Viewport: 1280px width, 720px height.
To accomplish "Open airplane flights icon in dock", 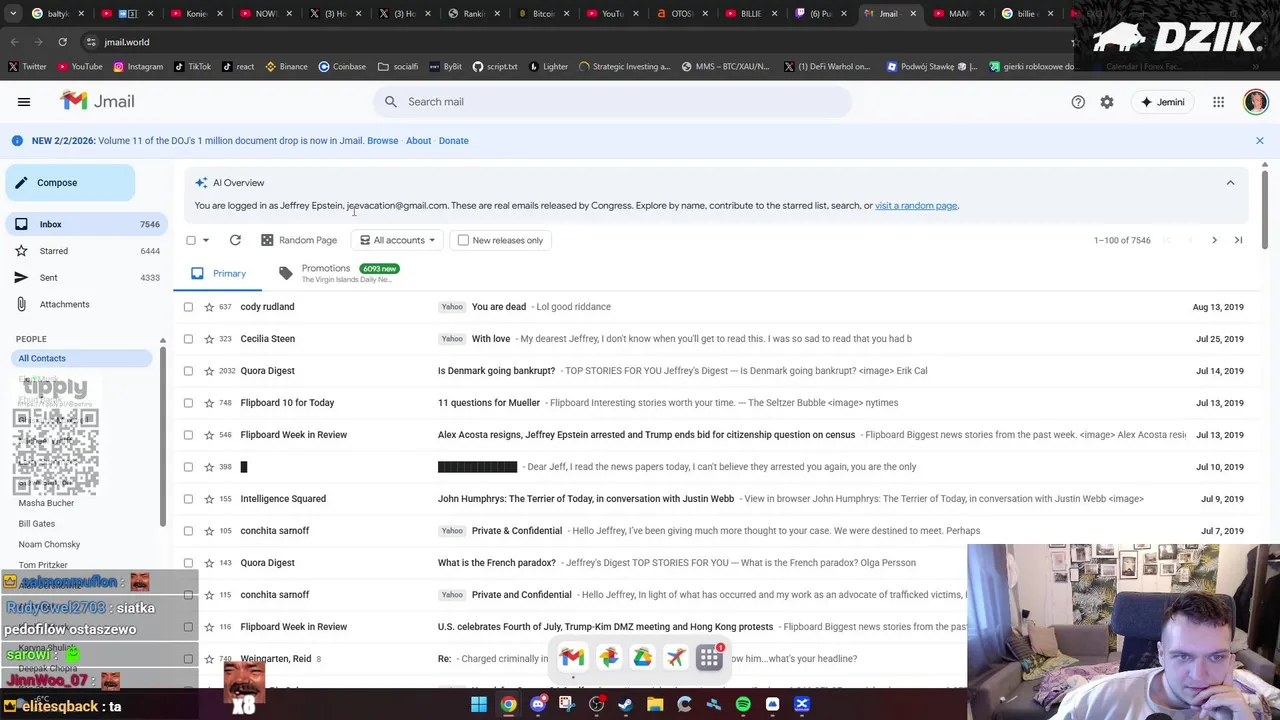I will (x=676, y=657).
